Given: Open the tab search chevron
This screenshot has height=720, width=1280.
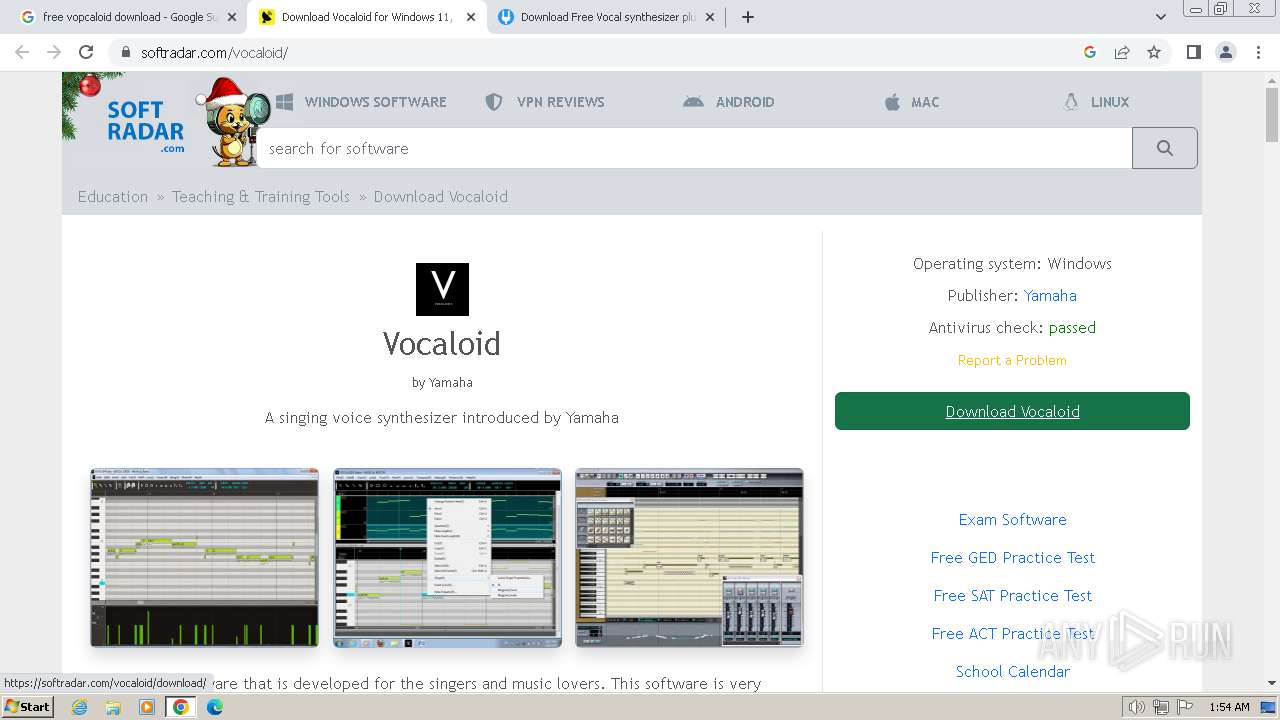Looking at the screenshot, I should tap(1161, 17).
